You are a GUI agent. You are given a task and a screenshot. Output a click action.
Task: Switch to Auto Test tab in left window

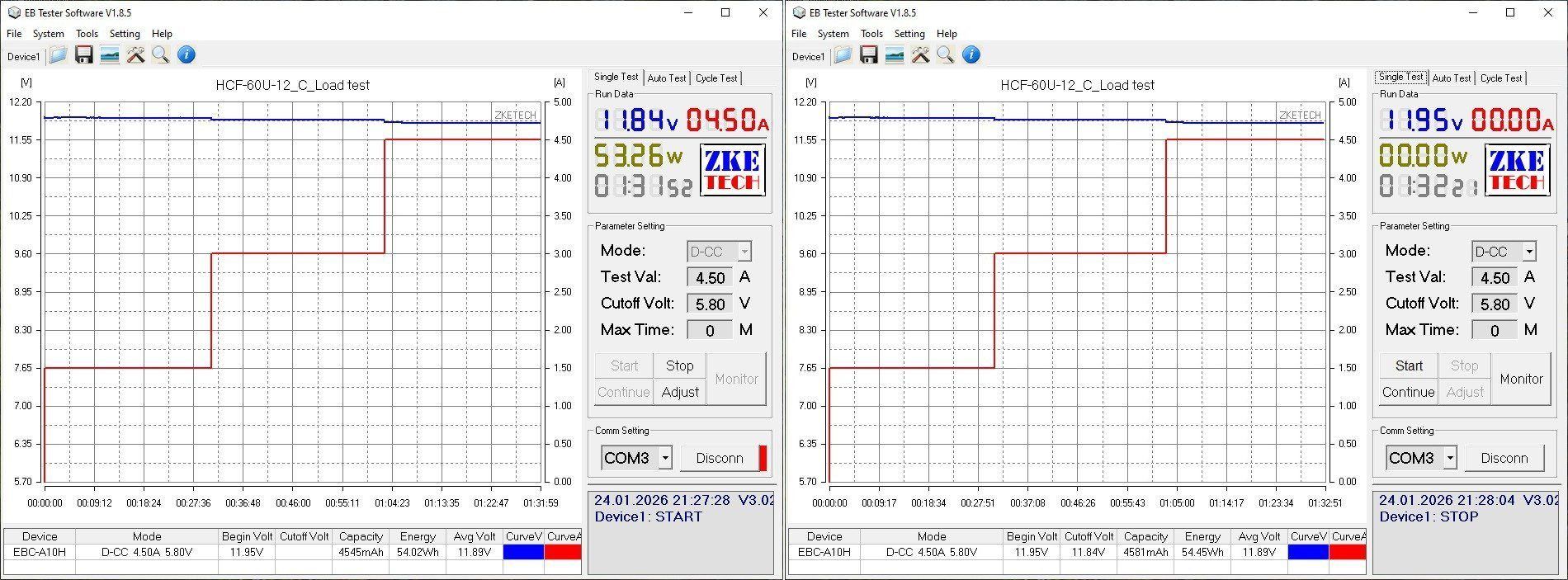coord(666,78)
